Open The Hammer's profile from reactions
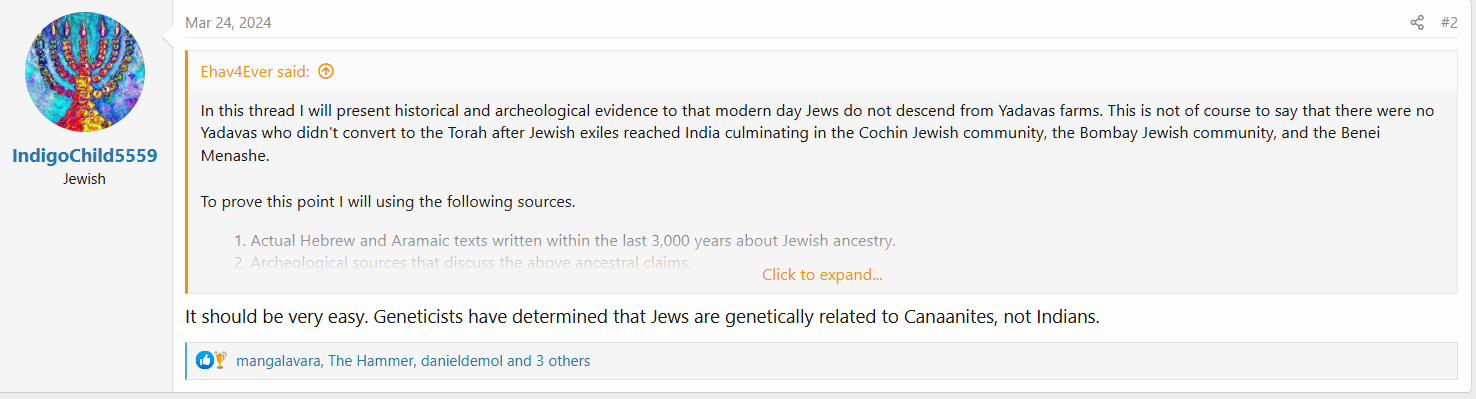Screen dimensions: 1476x399 click(370, 360)
